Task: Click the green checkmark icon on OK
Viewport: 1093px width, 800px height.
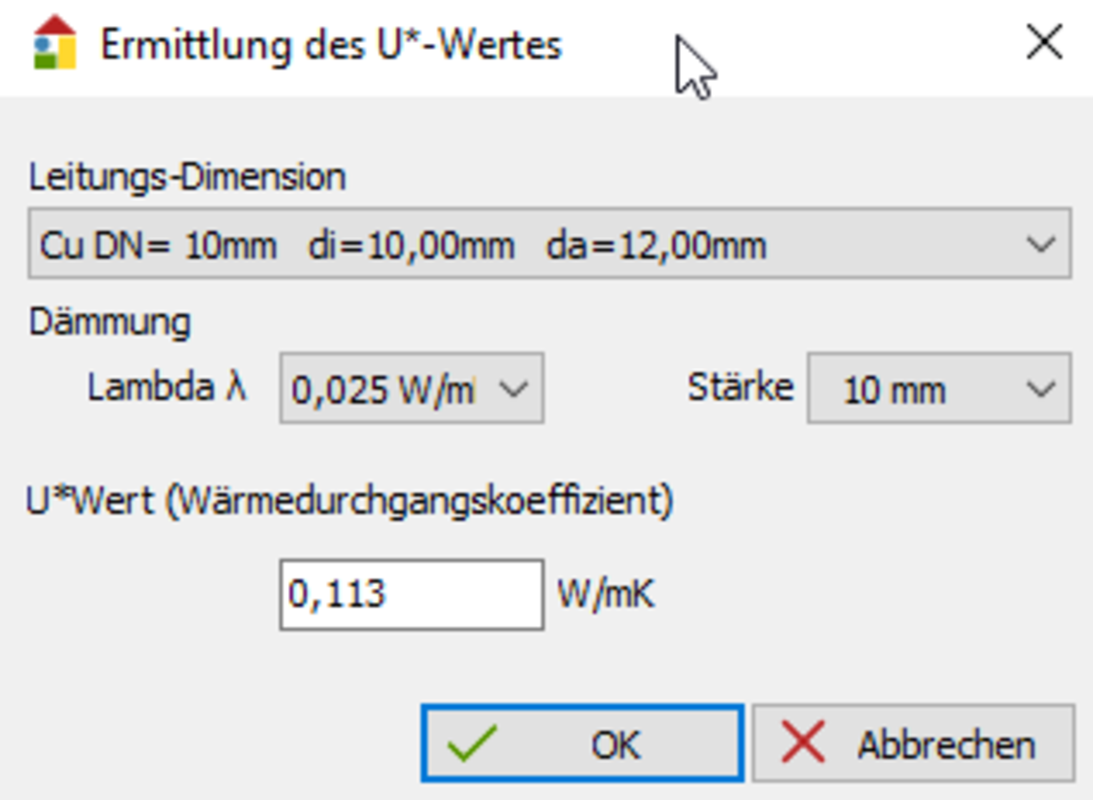Action: click(471, 744)
